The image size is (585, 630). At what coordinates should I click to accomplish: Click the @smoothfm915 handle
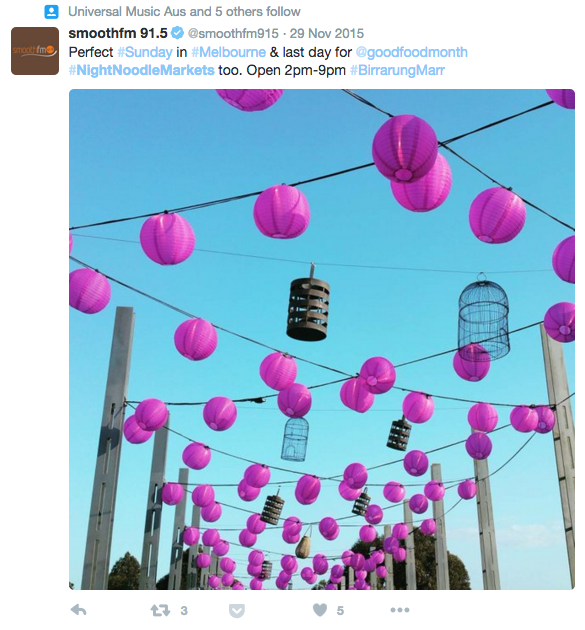point(233,33)
